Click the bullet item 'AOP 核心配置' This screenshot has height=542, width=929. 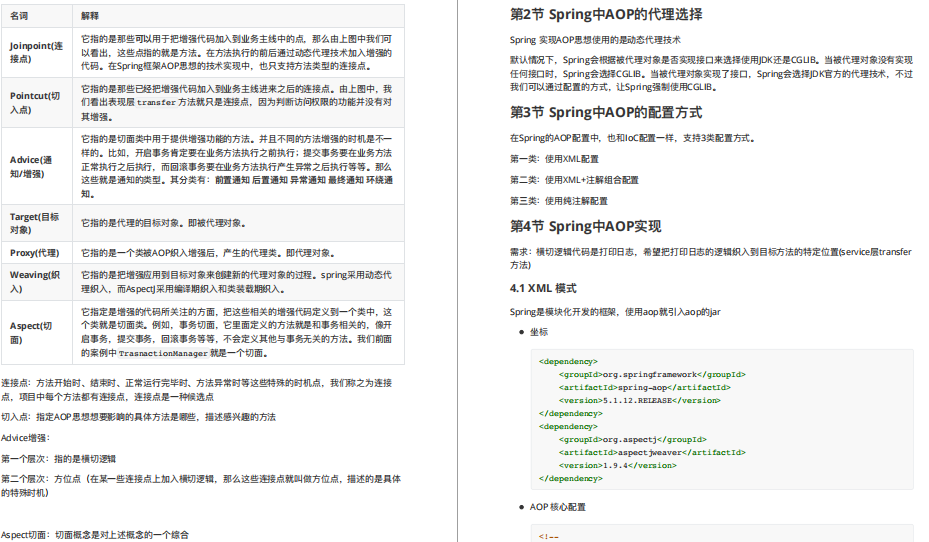pos(558,507)
